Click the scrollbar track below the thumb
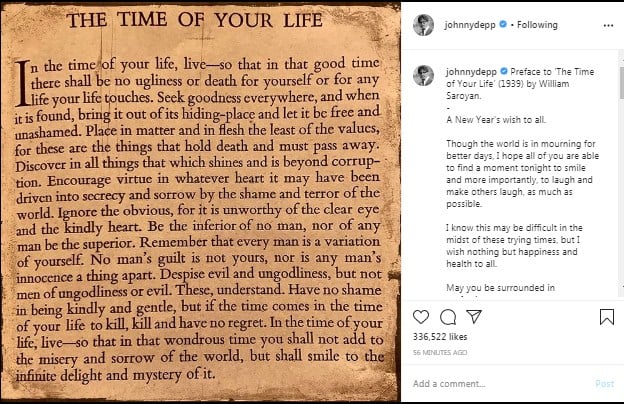 tap(619, 200)
